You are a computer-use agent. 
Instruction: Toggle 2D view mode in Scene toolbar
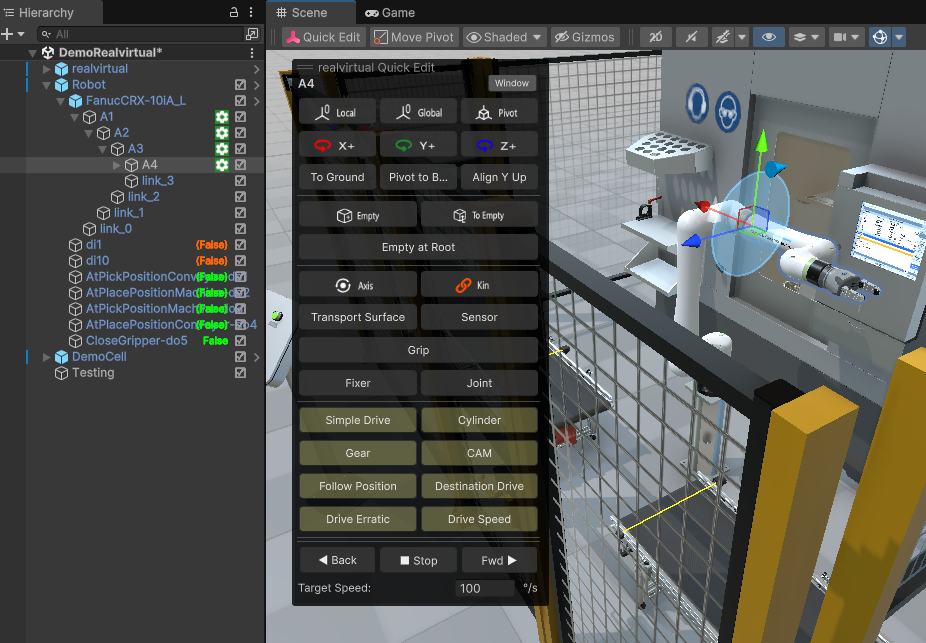[655, 36]
